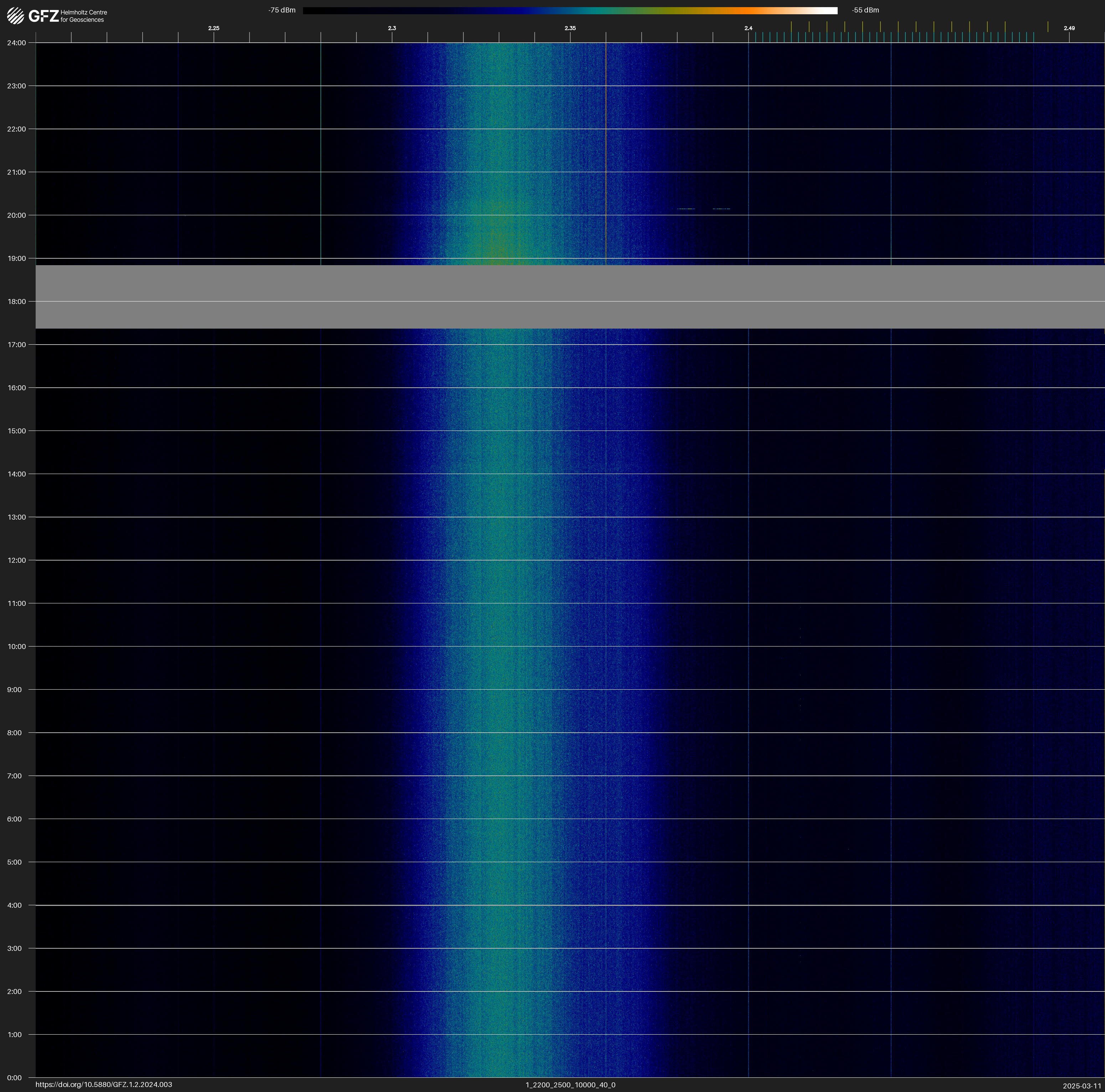Image resolution: width=1105 pixels, height=1092 pixels.
Task: Click the isolated yellow tick near 2.49
Action: point(1048,26)
